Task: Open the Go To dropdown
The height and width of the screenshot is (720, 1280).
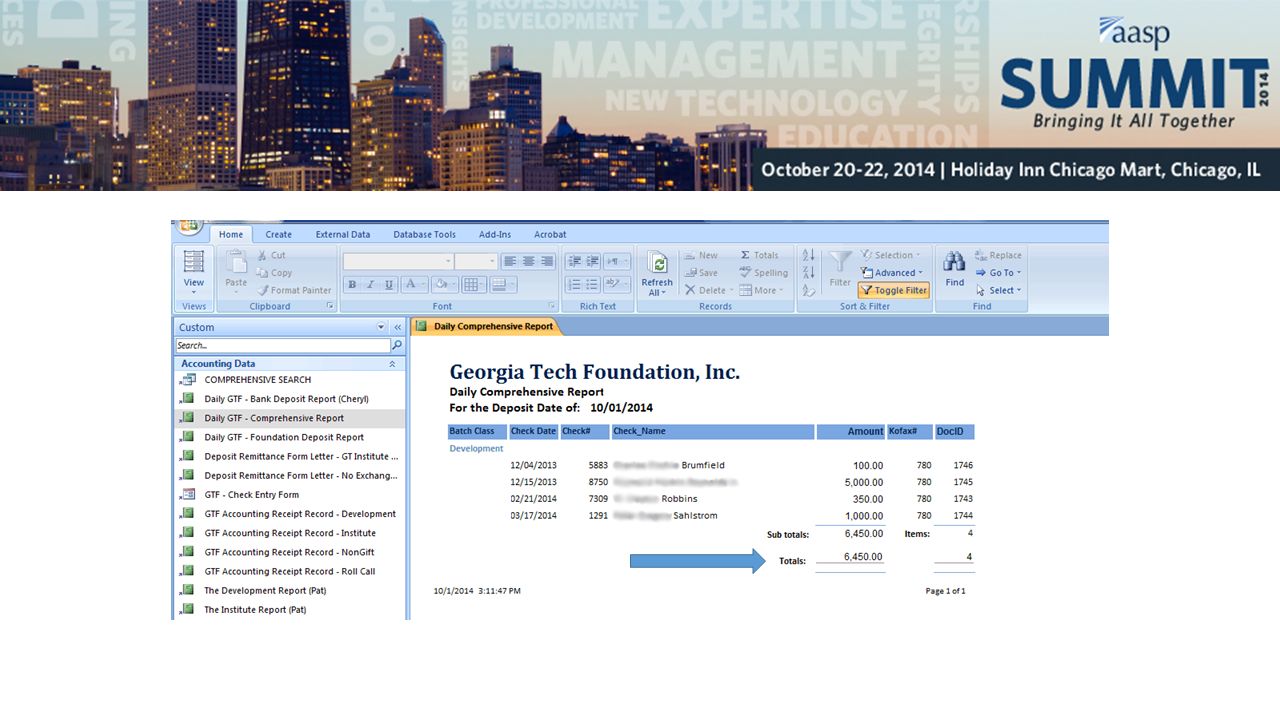Action: coord(998,272)
